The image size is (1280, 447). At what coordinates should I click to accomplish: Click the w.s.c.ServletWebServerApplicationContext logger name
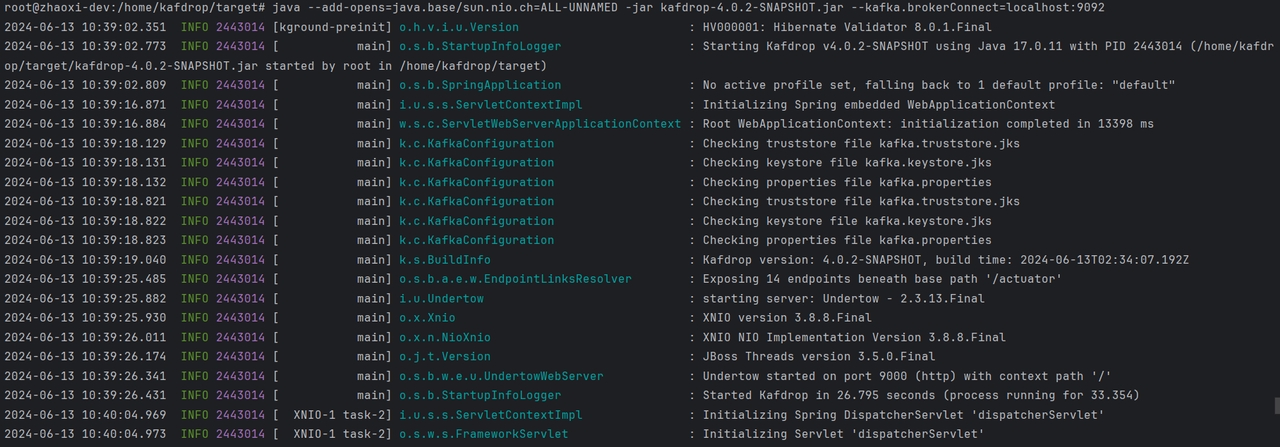(x=540, y=124)
